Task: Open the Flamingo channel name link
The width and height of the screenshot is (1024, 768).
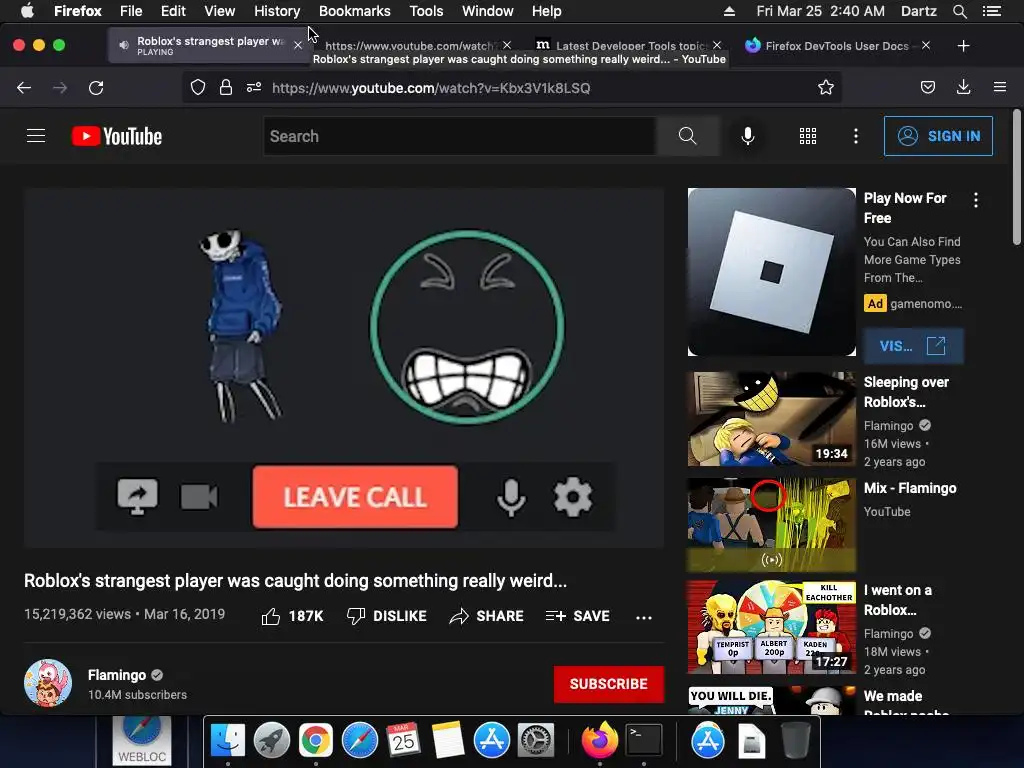Action: pos(117,675)
